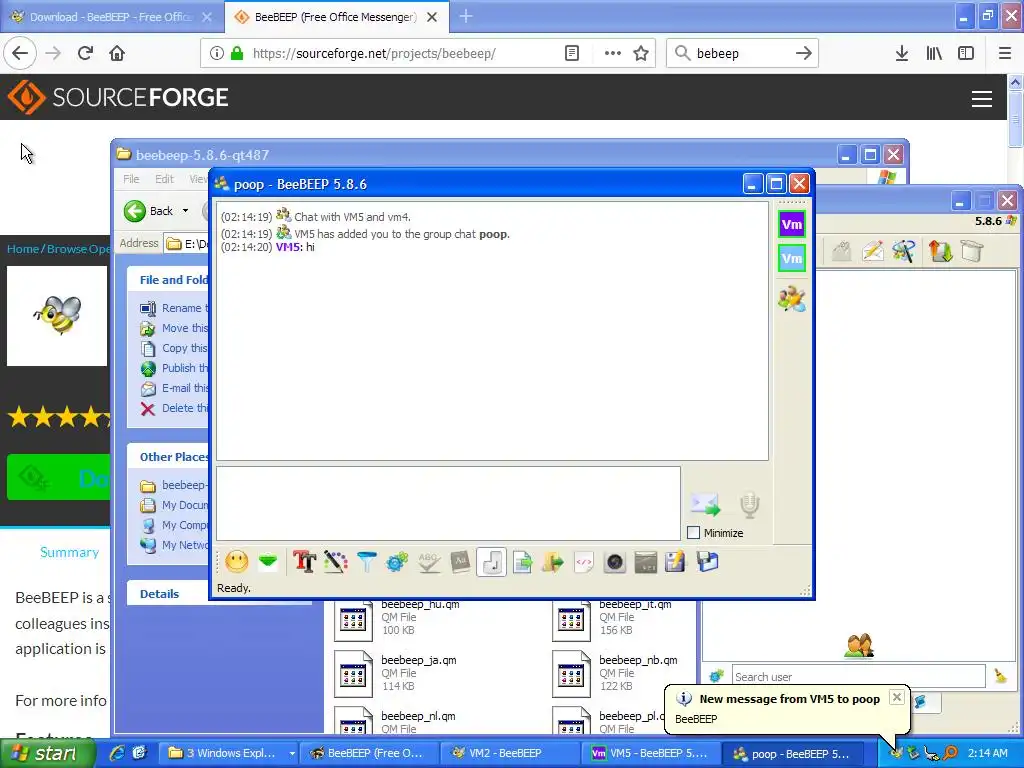Open chat settings blue gears icon
The height and width of the screenshot is (768, 1024).
point(397,562)
